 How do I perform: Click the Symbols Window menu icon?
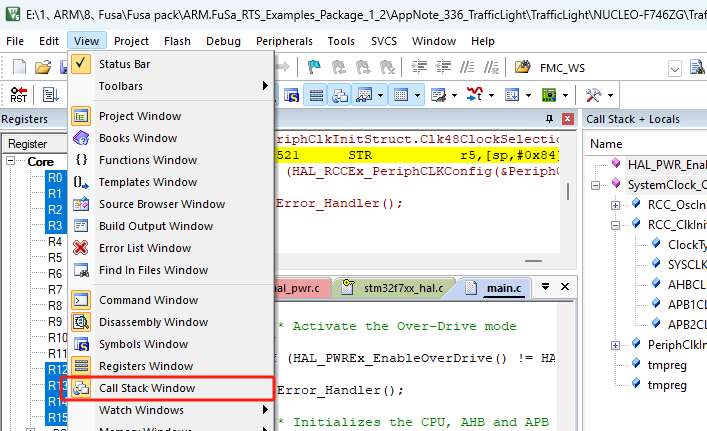click(x=82, y=344)
